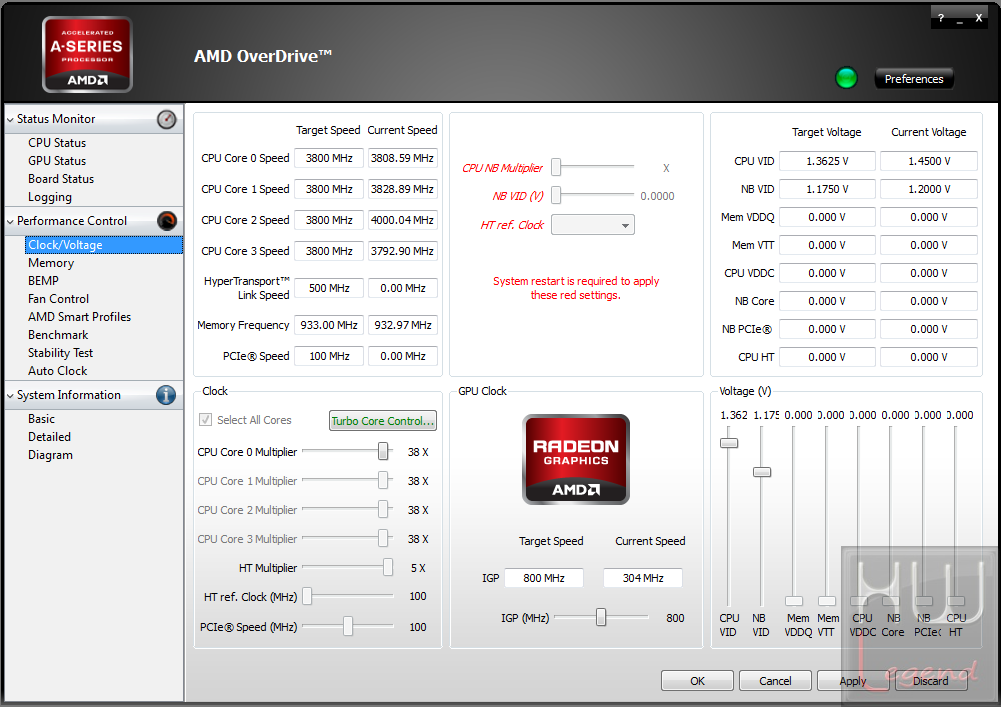This screenshot has width=1001, height=707.
Task: Click the CPU VID current voltage 1.4500 V
Action: [929, 161]
